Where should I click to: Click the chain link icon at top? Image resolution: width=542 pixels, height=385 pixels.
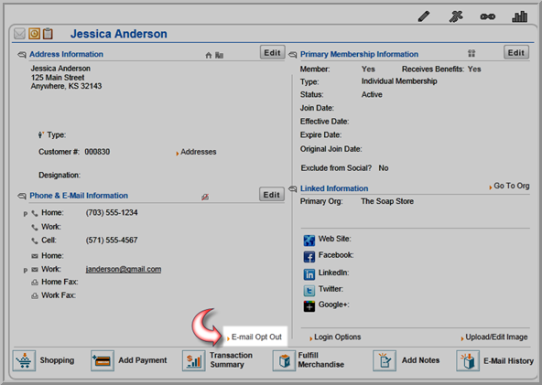pyautogui.click(x=487, y=16)
